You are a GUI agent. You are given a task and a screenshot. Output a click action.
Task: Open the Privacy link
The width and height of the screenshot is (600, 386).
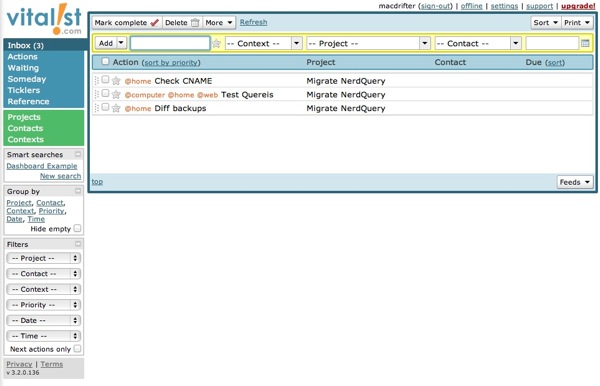click(19, 364)
